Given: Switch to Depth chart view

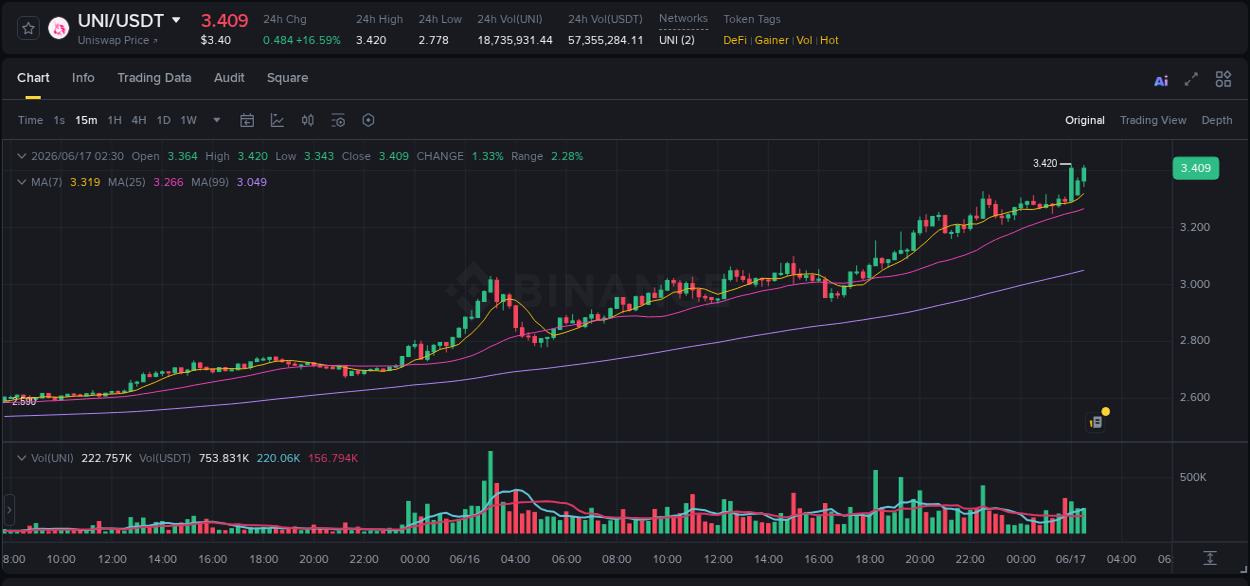Looking at the screenshot, I should [x=1217, y=120].
